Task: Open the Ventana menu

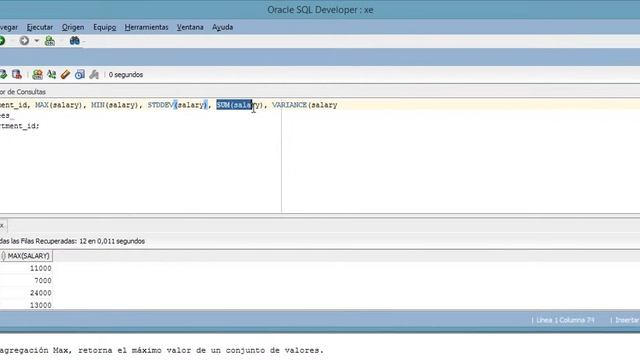Action: pos(190,27)
